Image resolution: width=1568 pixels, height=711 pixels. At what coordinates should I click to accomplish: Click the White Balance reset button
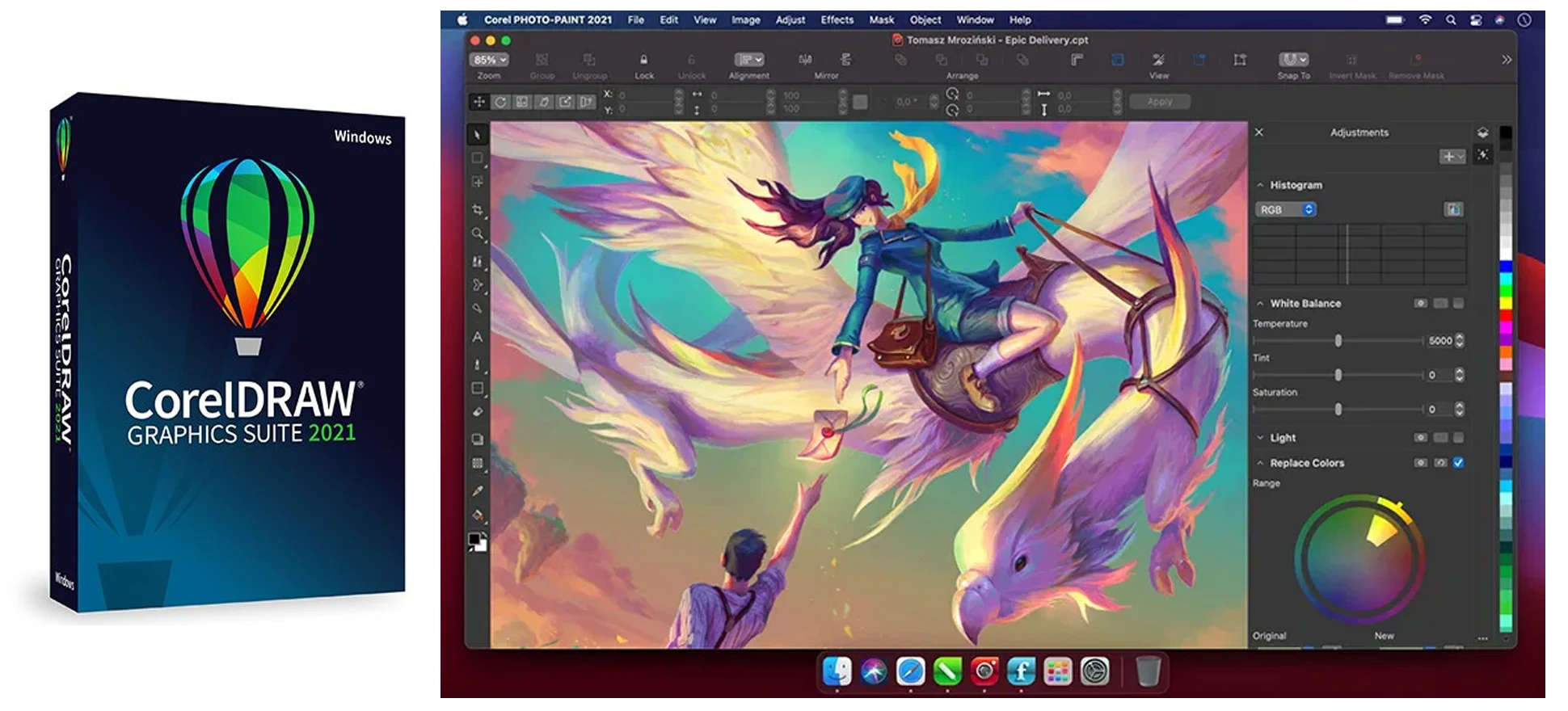click(1440, 303)
